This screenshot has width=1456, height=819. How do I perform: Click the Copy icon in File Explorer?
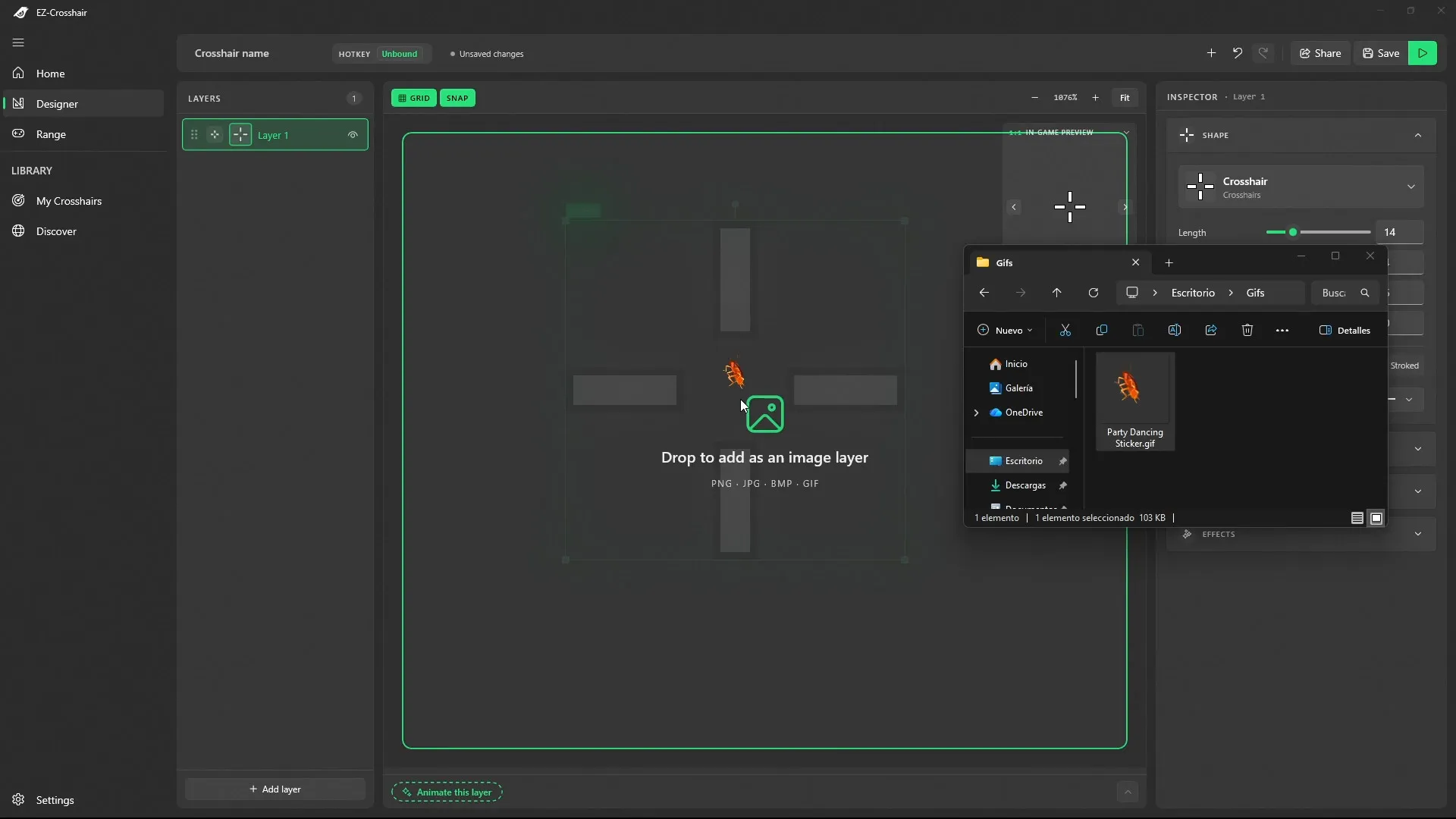(1102, 330)
